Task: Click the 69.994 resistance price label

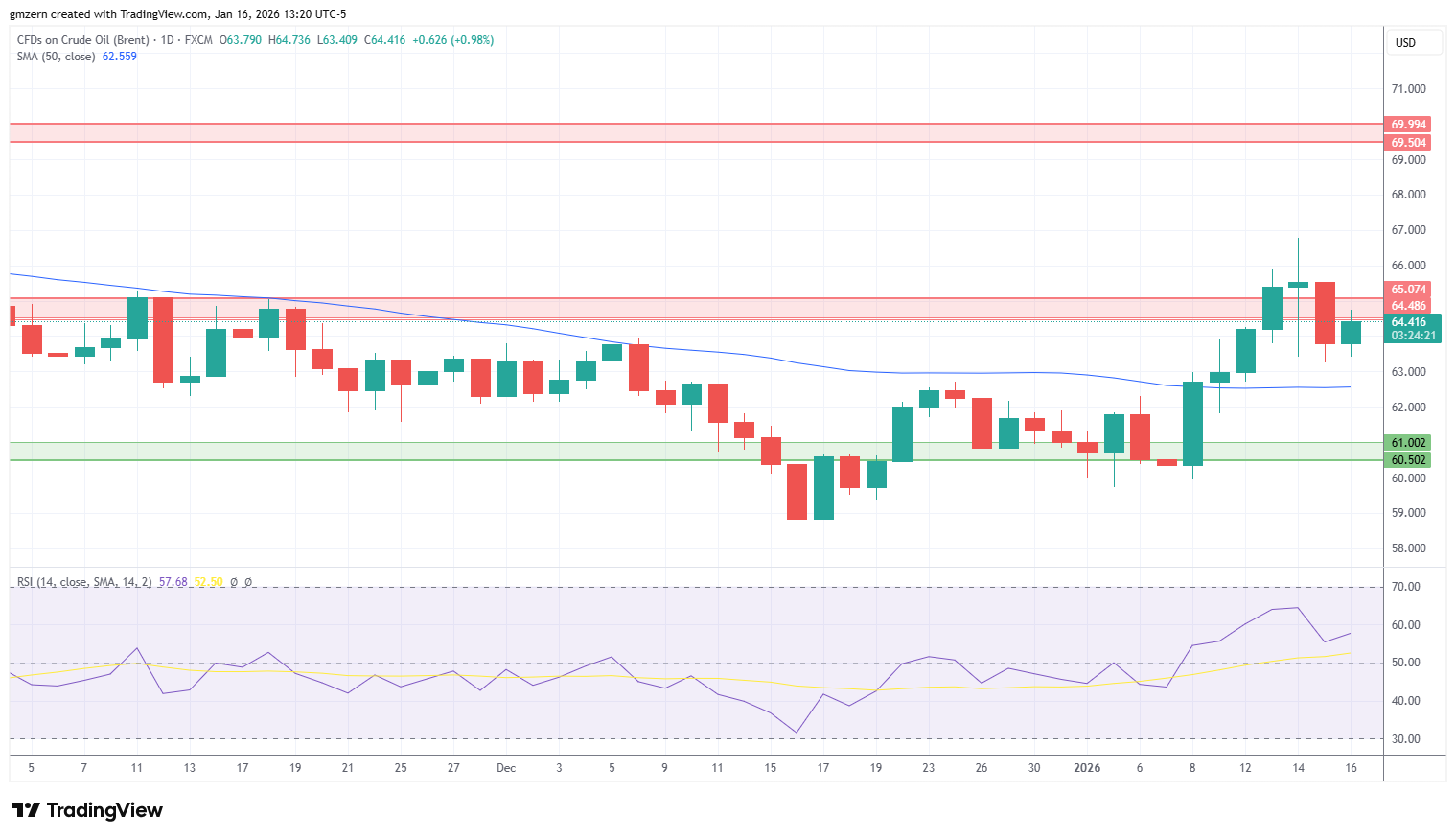Action: click(1409, 125)
